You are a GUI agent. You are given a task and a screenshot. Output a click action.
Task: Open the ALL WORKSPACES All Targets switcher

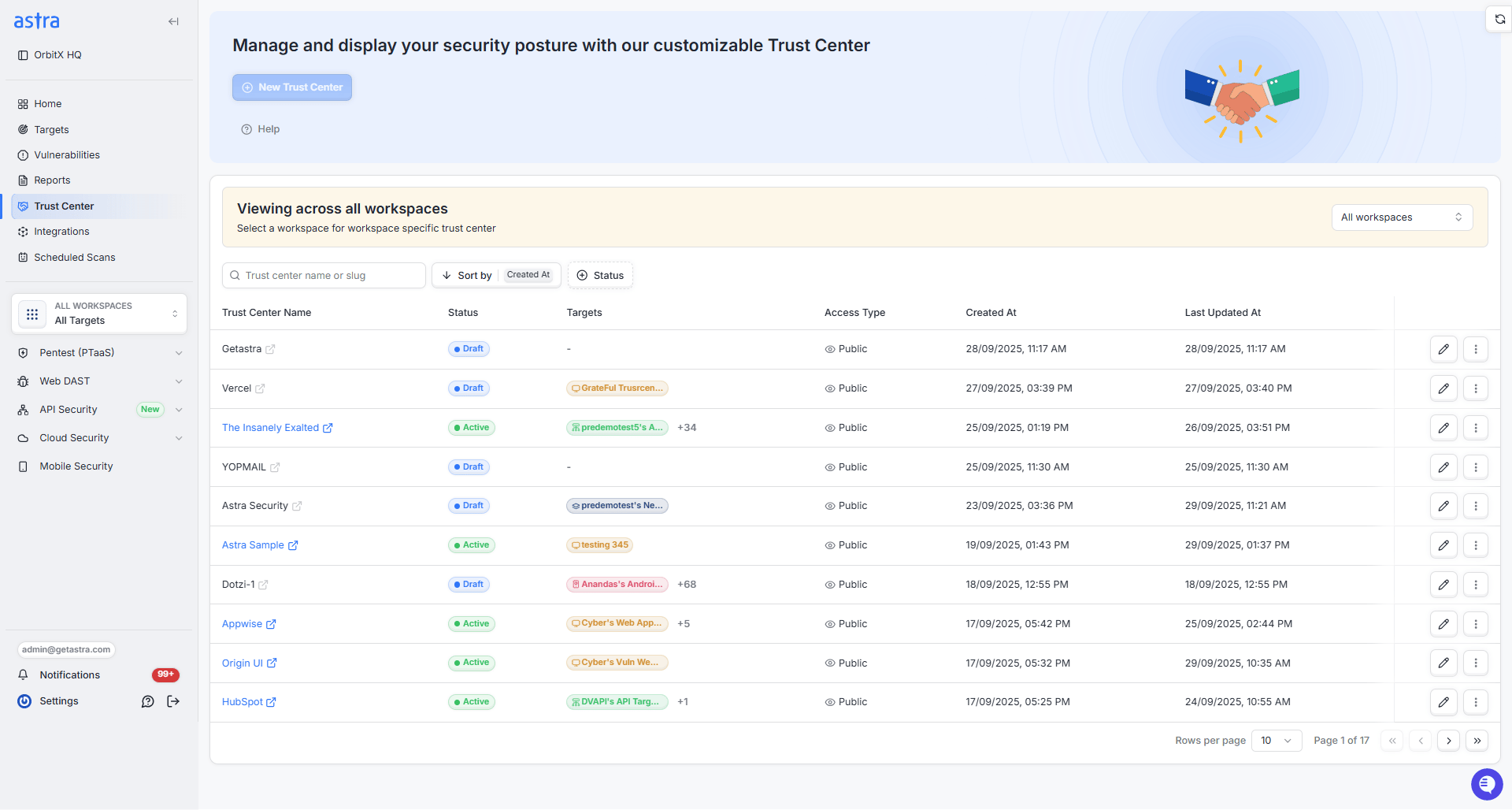tap(99, 314)
